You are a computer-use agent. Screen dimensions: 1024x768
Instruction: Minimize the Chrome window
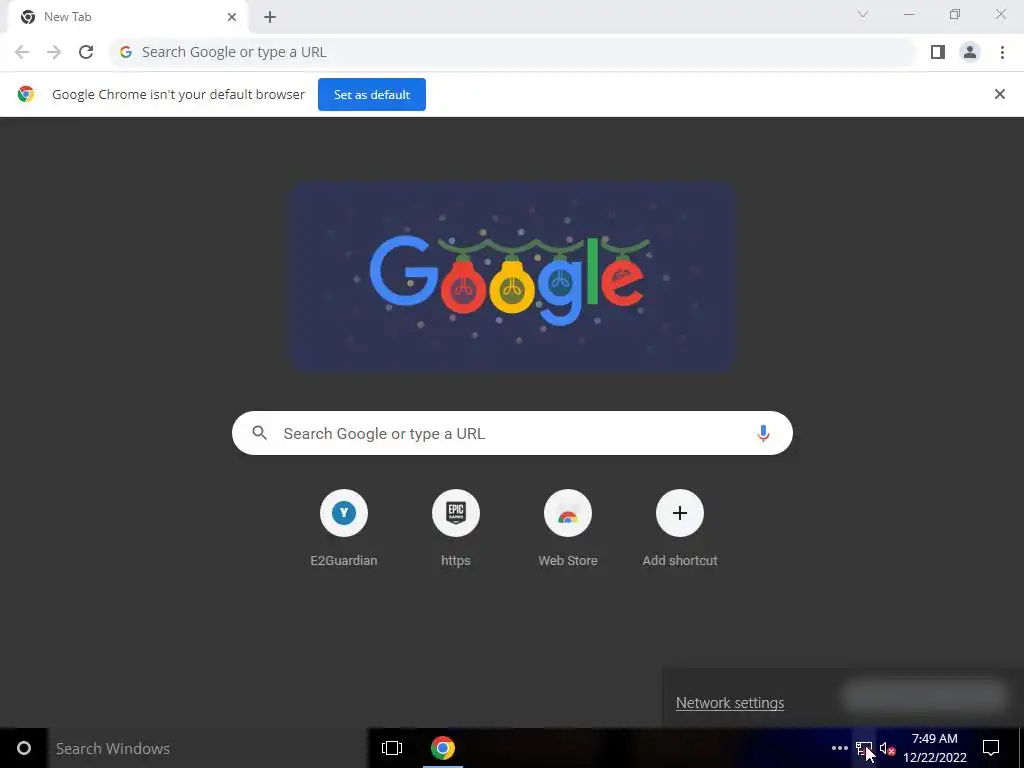click(909, 14)
